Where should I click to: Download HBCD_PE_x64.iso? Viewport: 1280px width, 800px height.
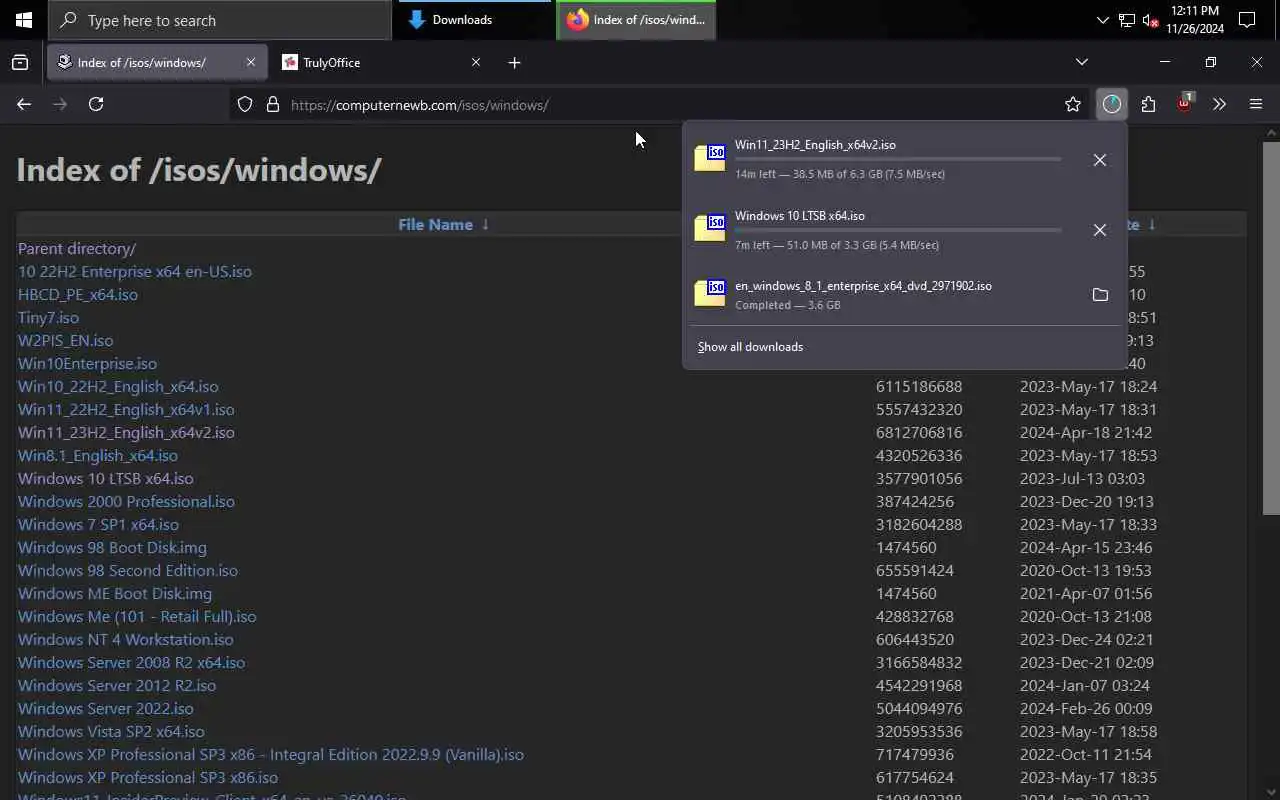coord(78,294)
